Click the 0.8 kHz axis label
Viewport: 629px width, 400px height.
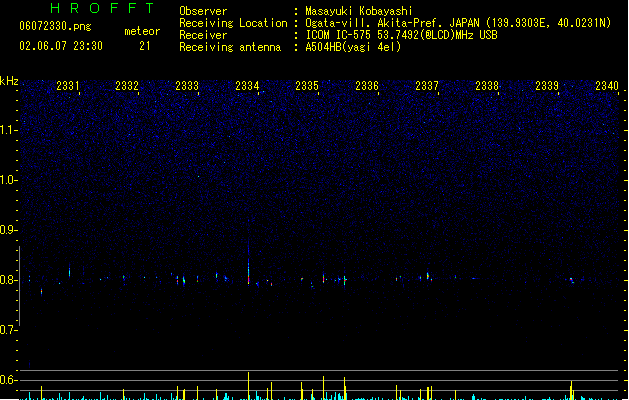click(x=8, y=280)
